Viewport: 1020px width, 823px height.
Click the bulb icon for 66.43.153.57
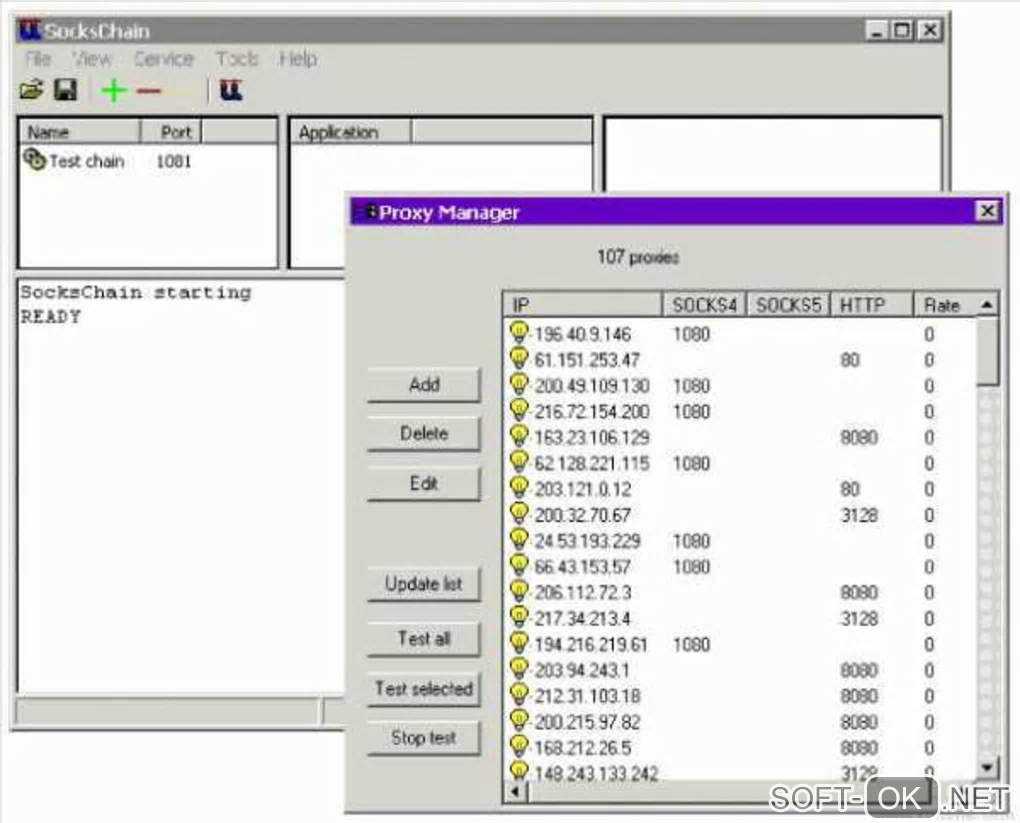point(519,565)
